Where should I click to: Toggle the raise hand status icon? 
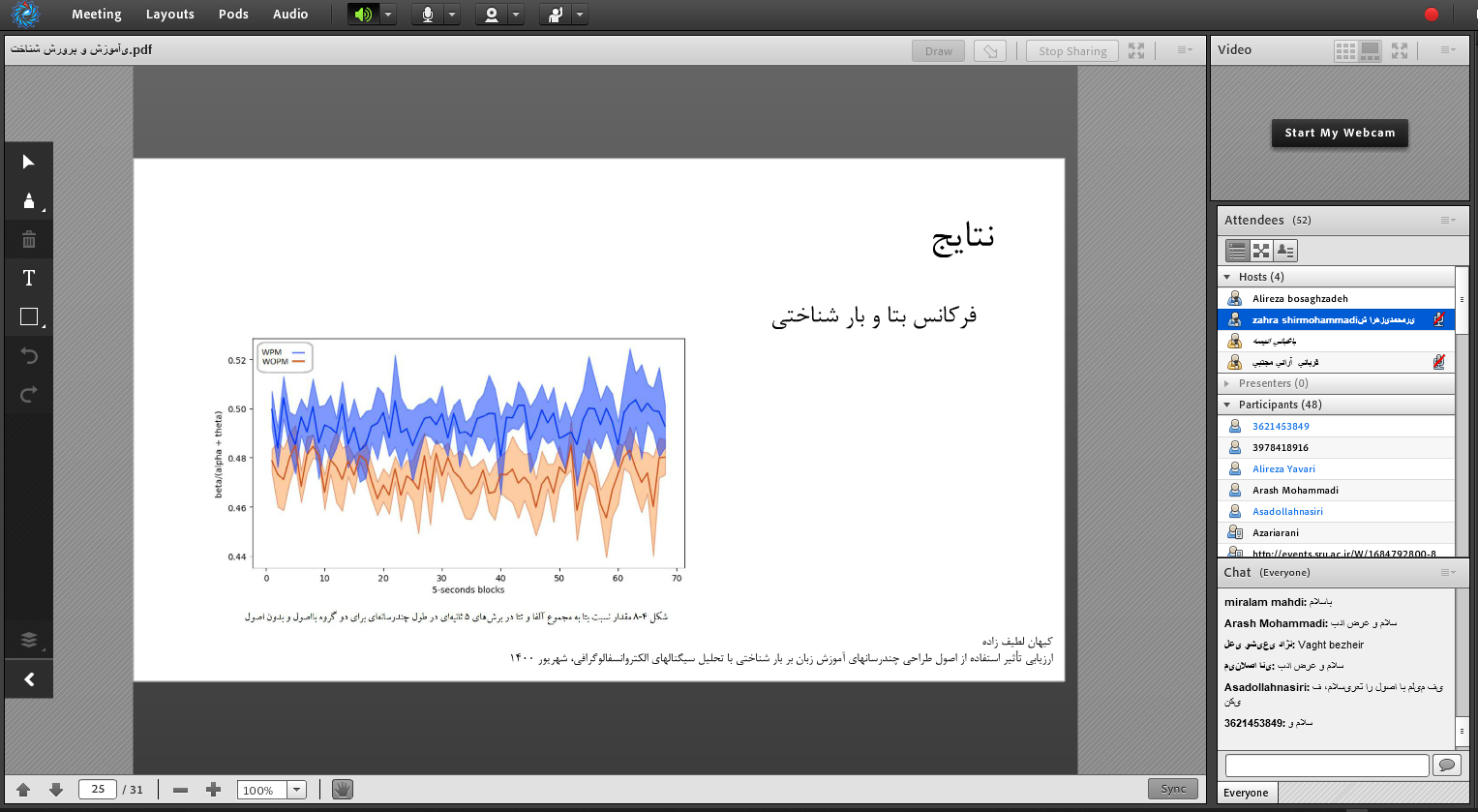click(556, 15)
